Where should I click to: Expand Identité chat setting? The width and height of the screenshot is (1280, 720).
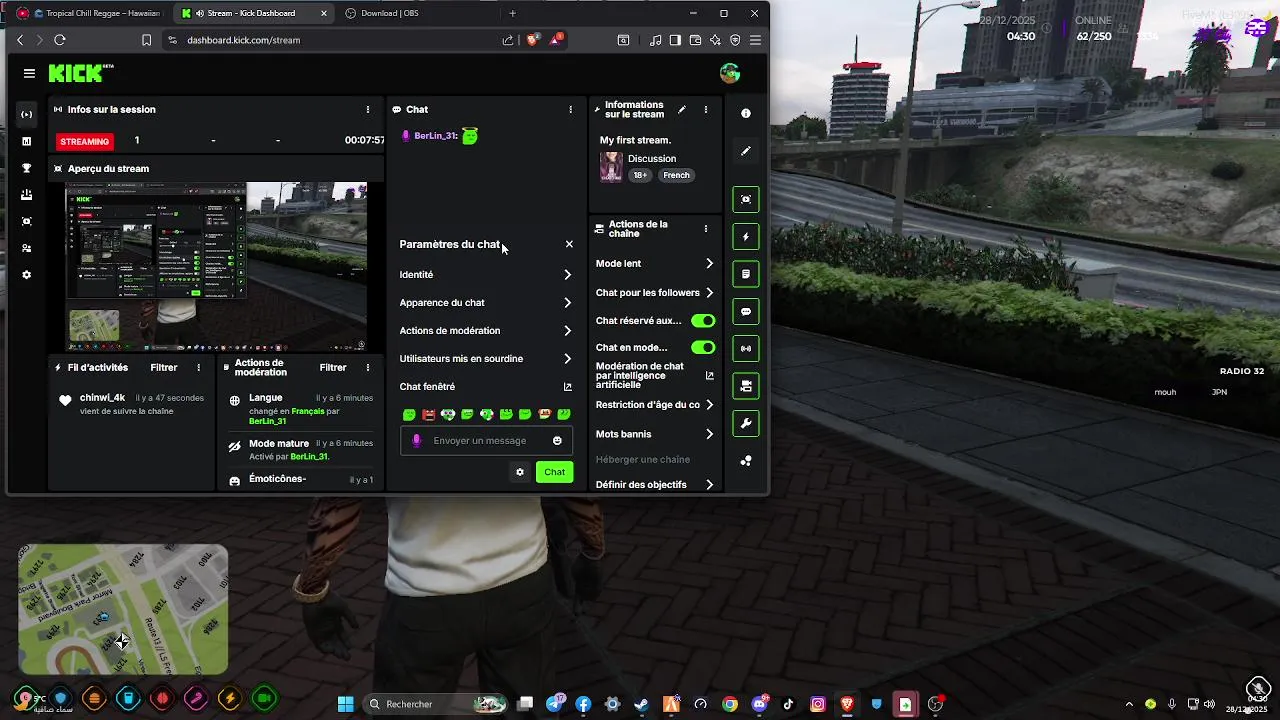pos(486,275)
